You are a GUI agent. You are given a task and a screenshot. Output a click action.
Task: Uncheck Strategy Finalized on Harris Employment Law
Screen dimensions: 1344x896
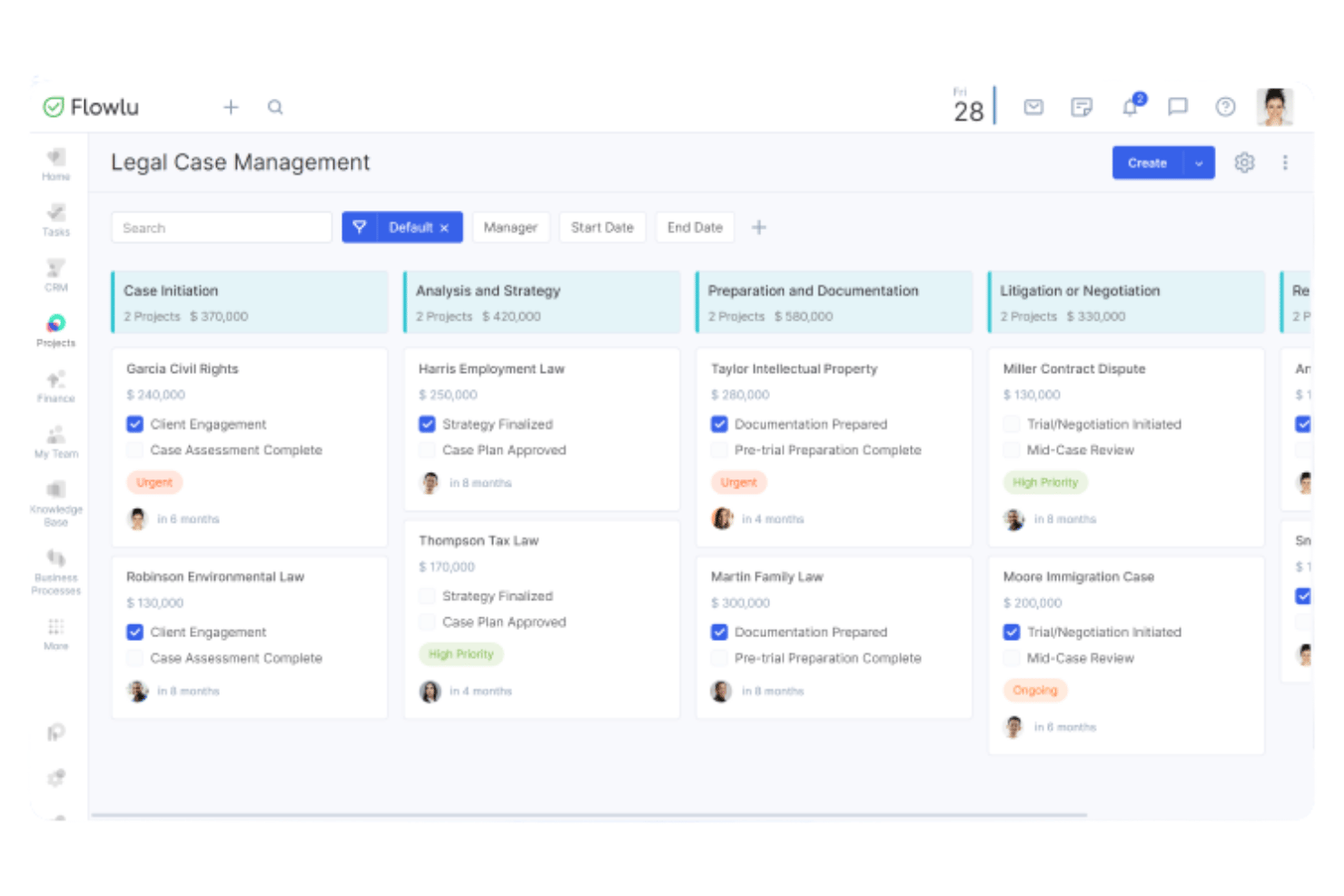[427, 424]
